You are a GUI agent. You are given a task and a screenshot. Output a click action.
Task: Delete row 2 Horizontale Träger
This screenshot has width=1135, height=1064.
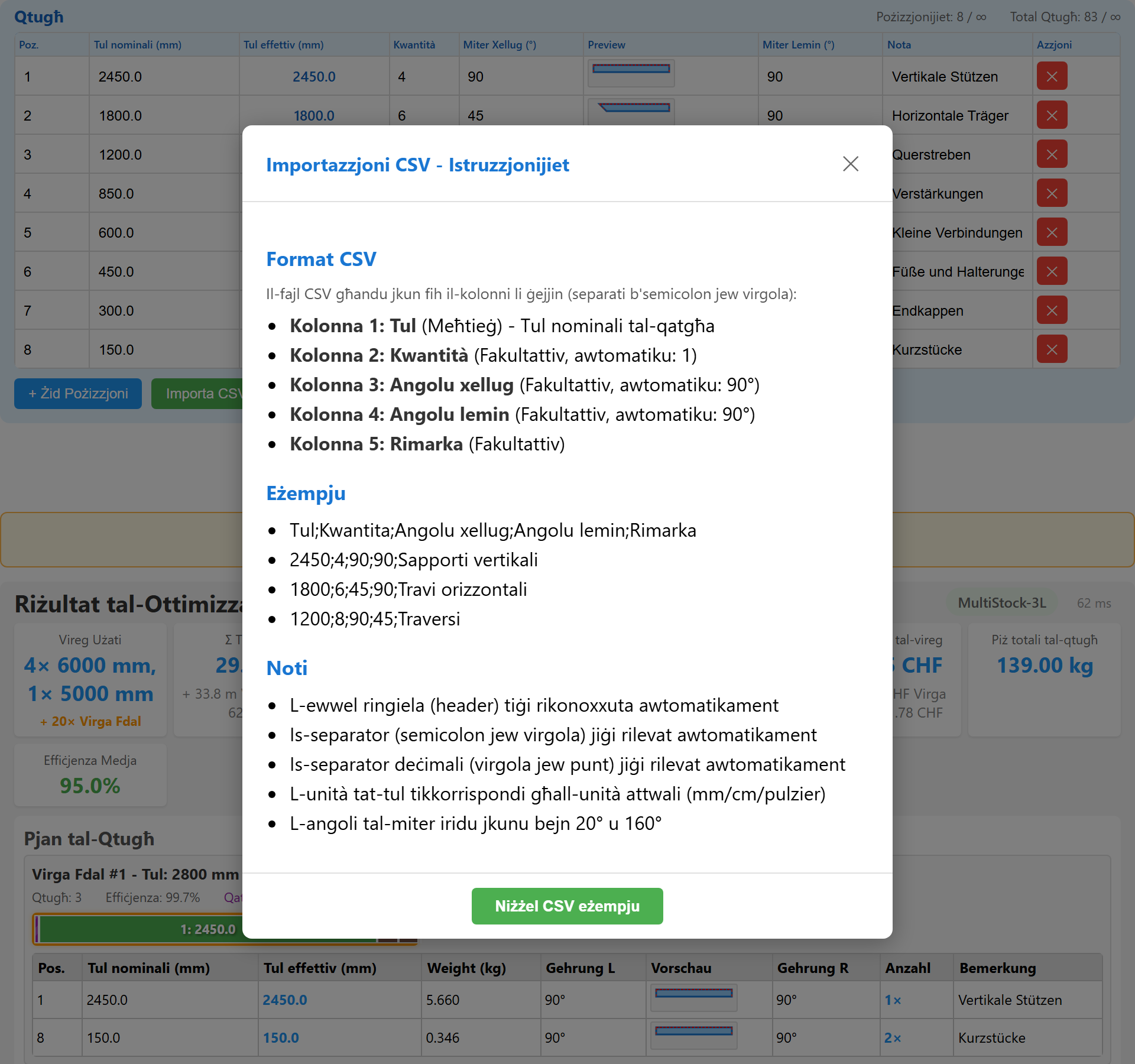(x=1052, y=115)
